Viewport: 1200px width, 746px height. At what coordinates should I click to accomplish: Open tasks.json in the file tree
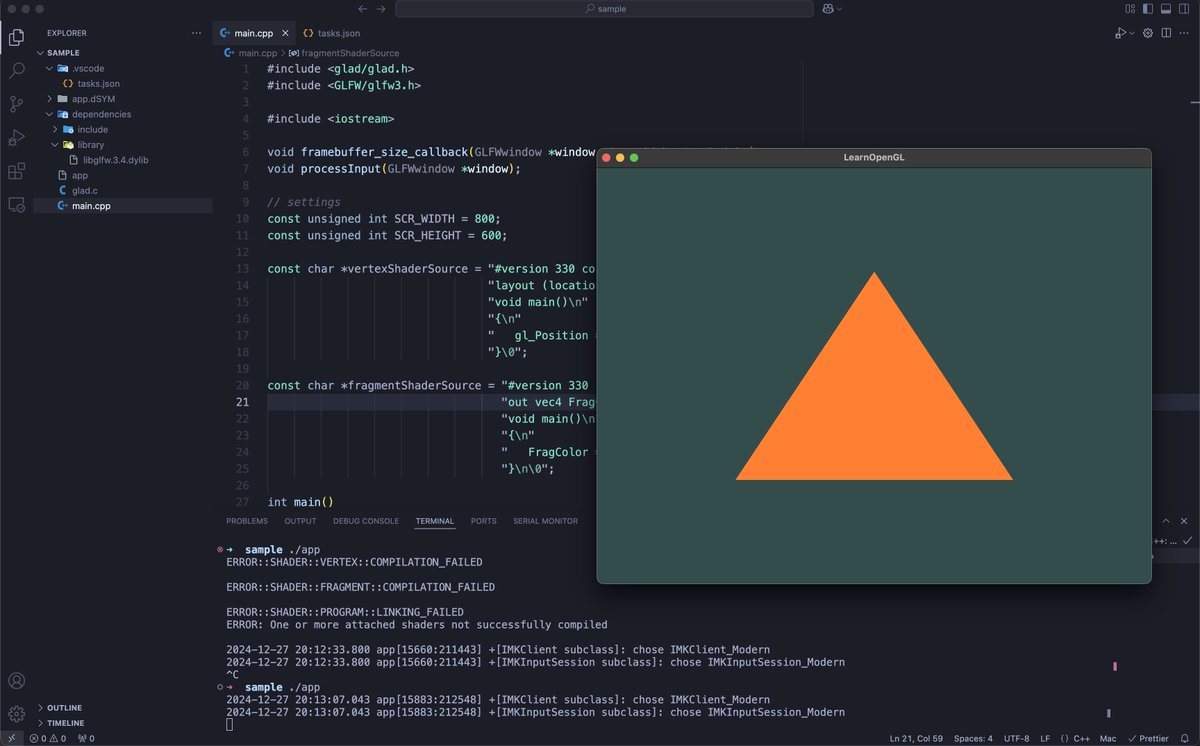click(123, 84)
